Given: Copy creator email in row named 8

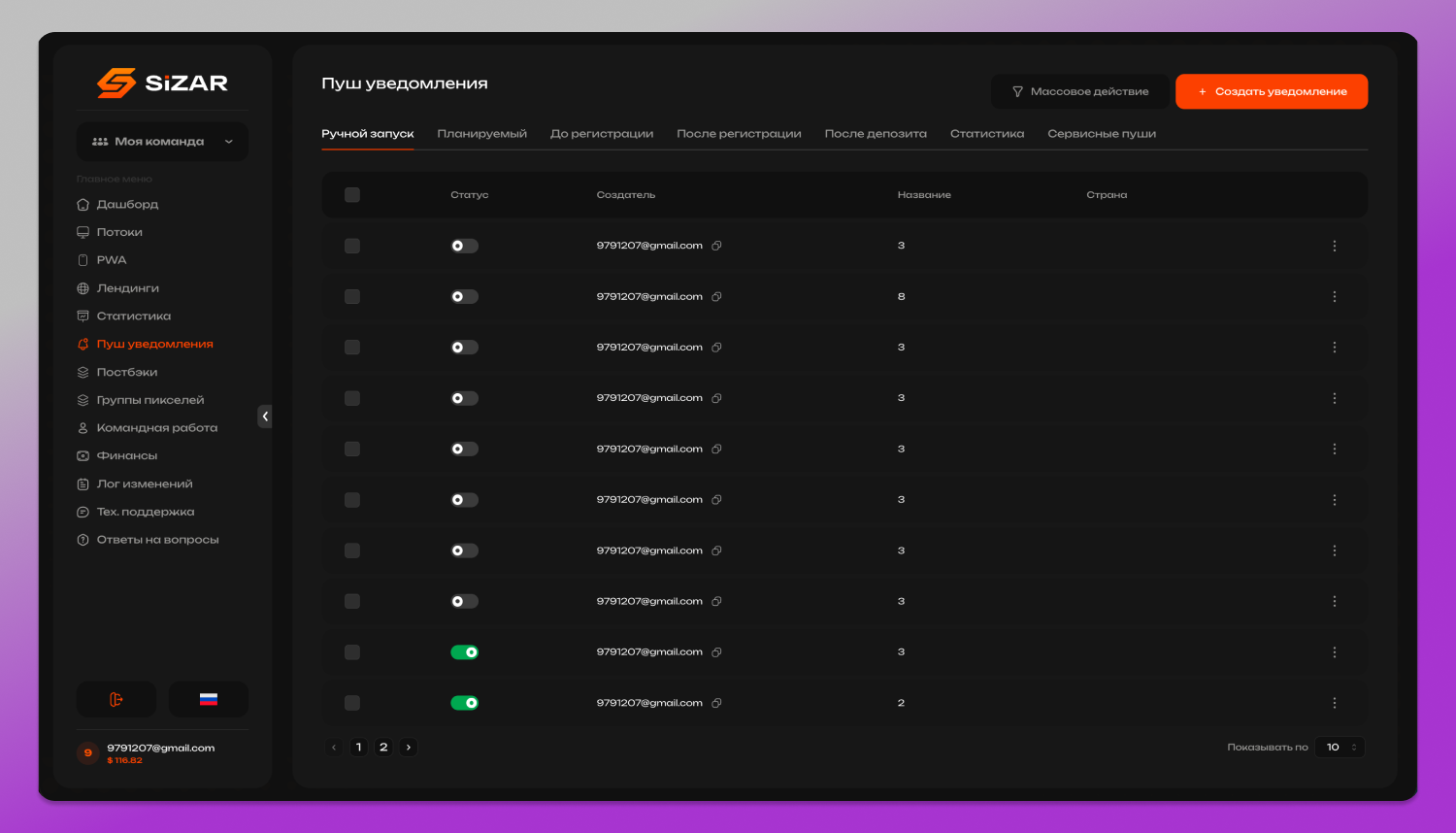Looking at the screenshot, I should click(716, 297).
